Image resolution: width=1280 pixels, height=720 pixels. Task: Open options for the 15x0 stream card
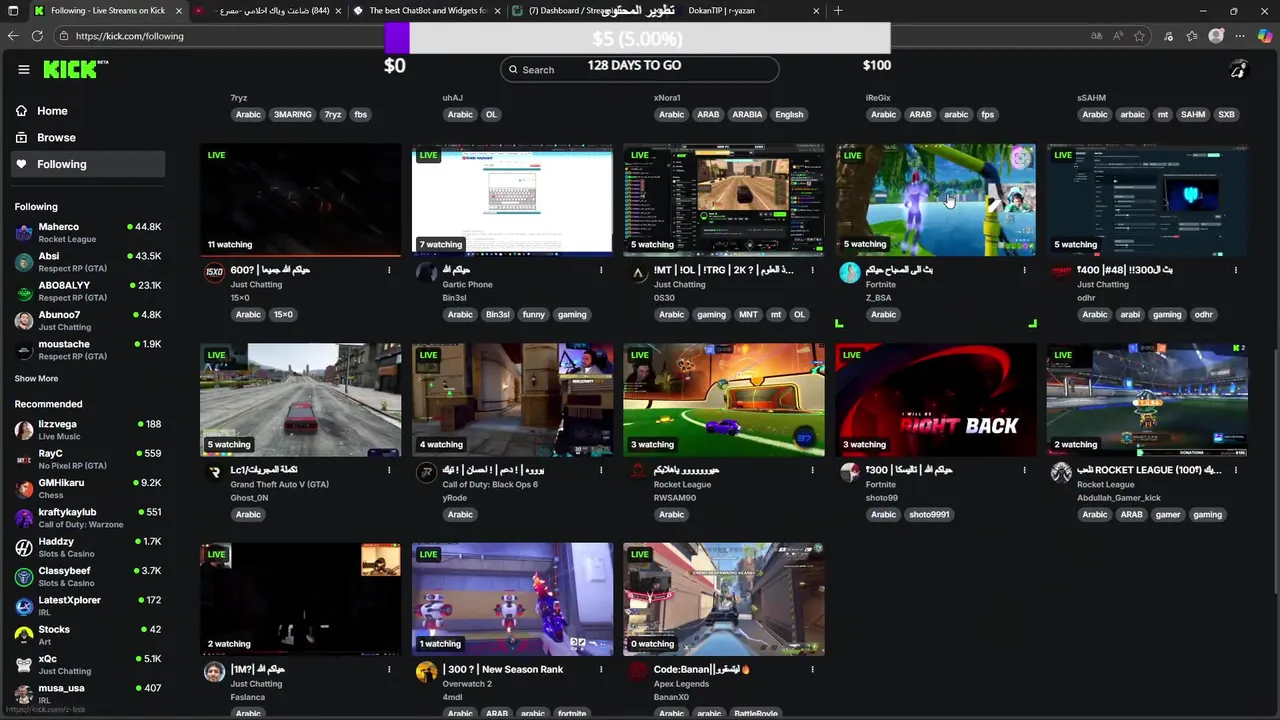tap(389, 270)
